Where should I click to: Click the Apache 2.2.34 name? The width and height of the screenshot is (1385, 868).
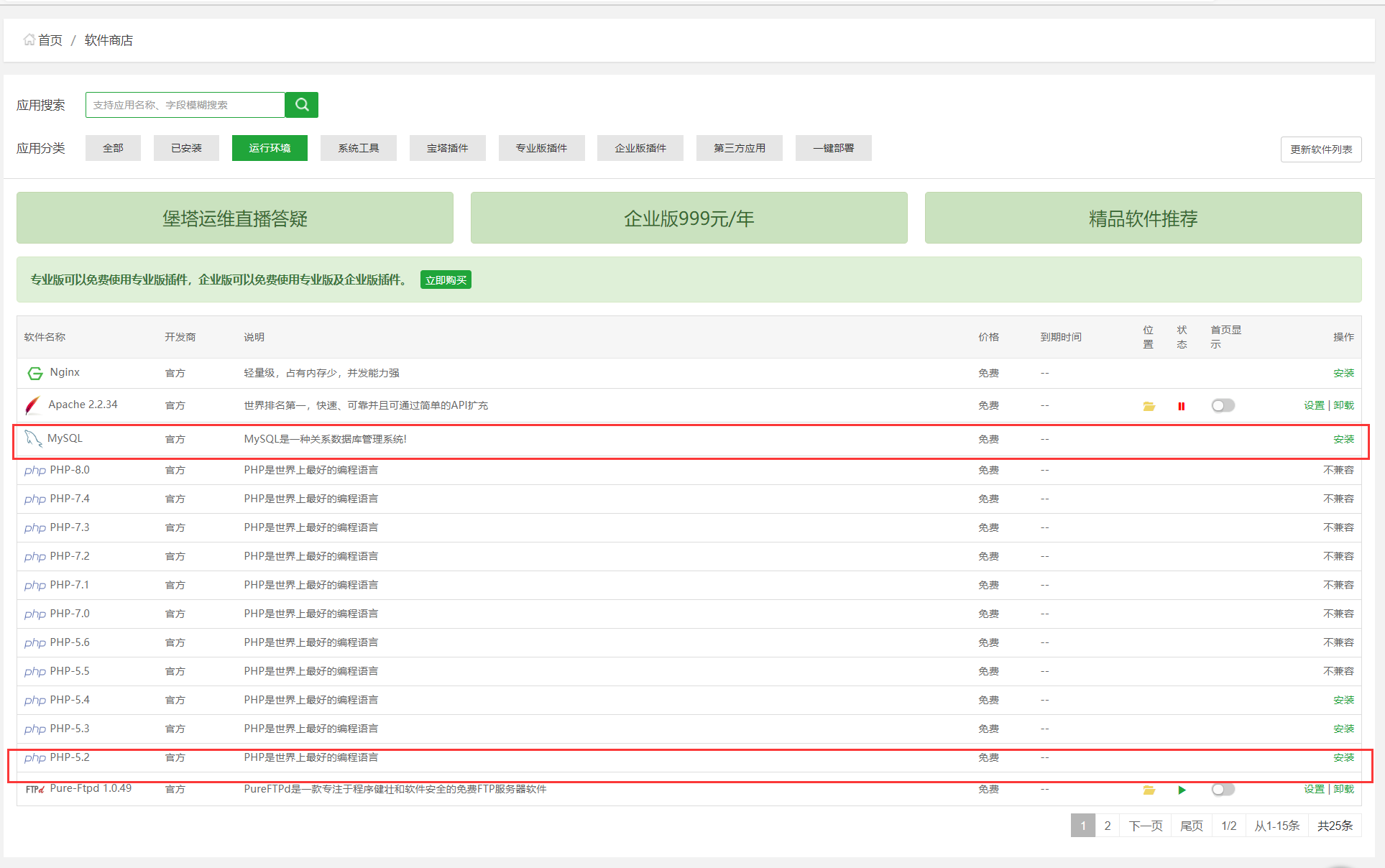(83, 405)
